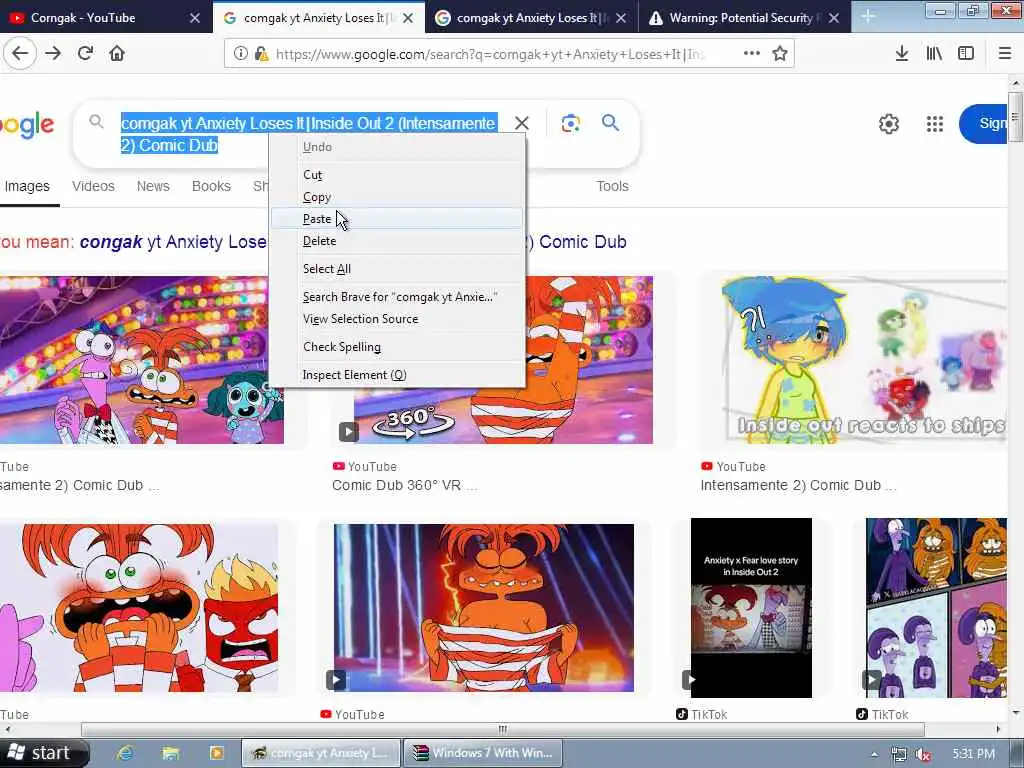Click the 5:31 PM taskbar clock
The width and height of the screenshot is (1024, 768).
point(973,754)
